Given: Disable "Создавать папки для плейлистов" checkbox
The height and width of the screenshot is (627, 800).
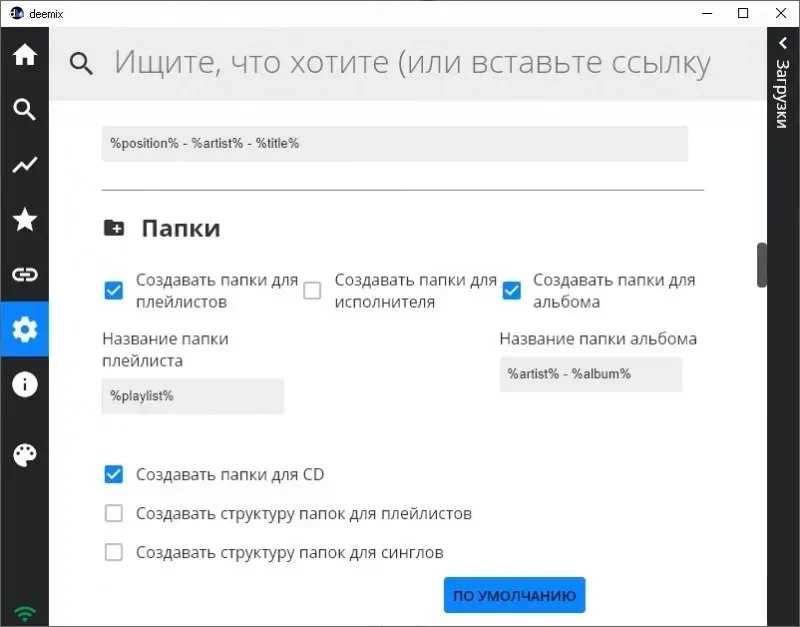Looking at the screenshot, I should (x=114, y=291).
